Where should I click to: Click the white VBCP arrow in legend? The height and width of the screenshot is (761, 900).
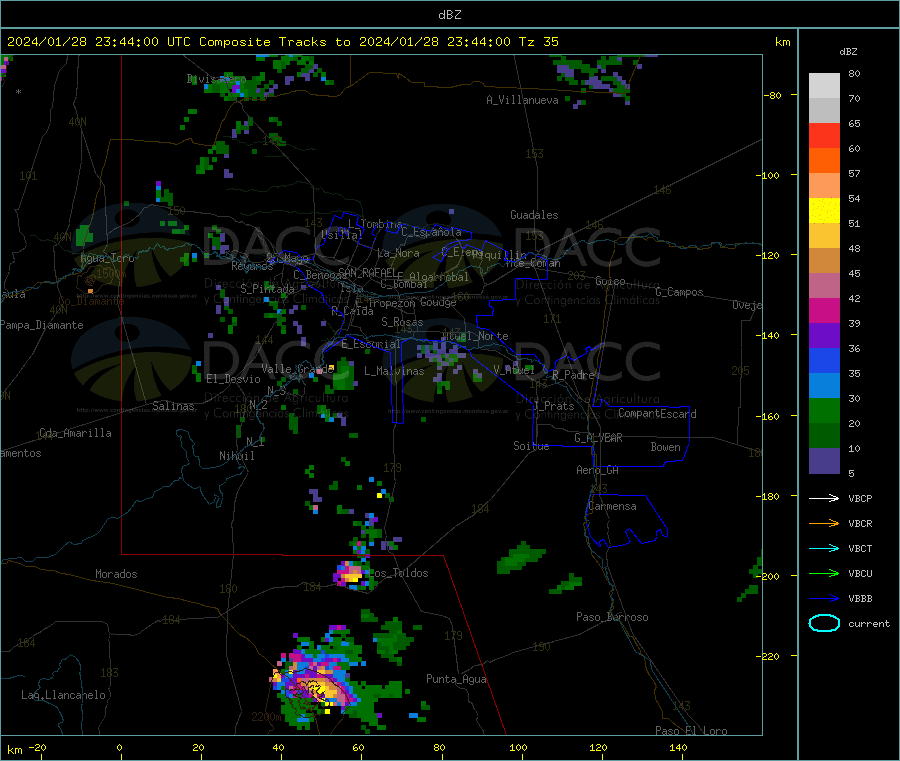(824, 498)
